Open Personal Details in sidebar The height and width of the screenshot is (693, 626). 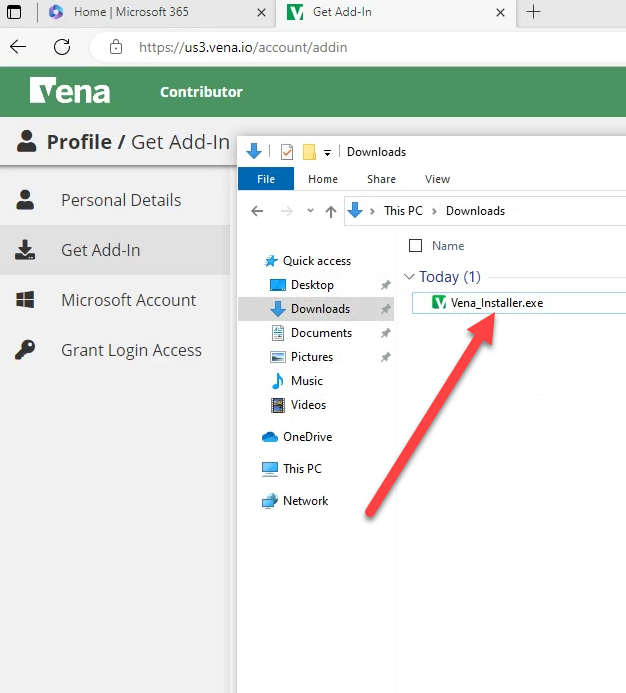(x=115, y=200)
